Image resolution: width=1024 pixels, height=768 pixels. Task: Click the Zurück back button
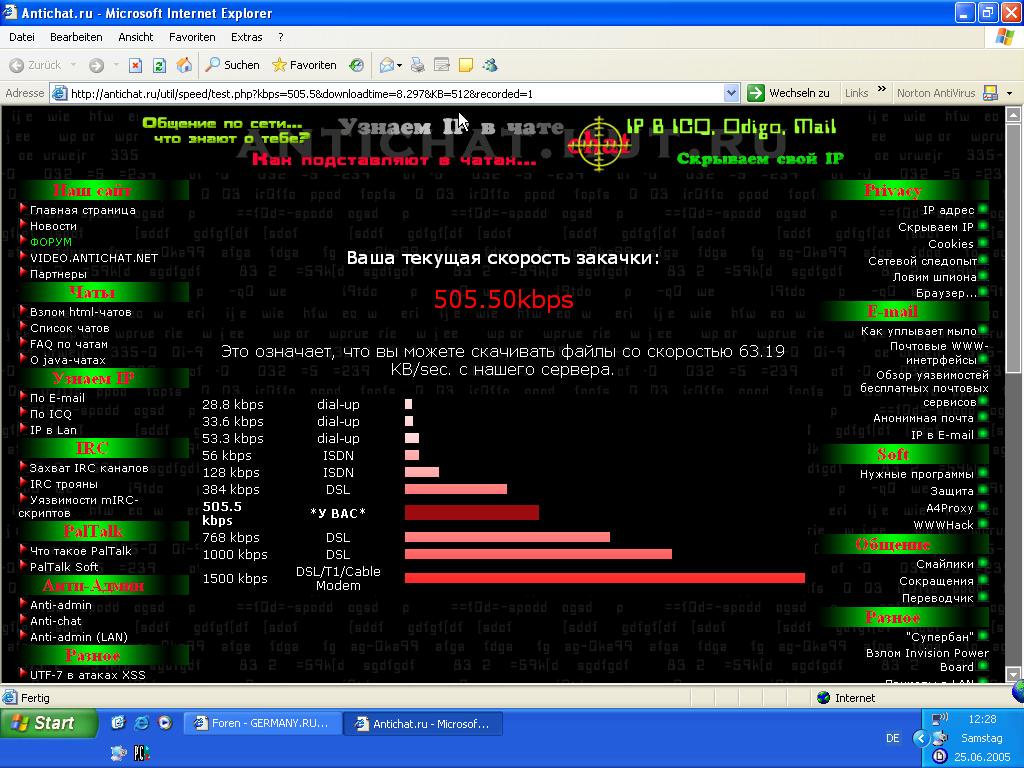[35, 65]
